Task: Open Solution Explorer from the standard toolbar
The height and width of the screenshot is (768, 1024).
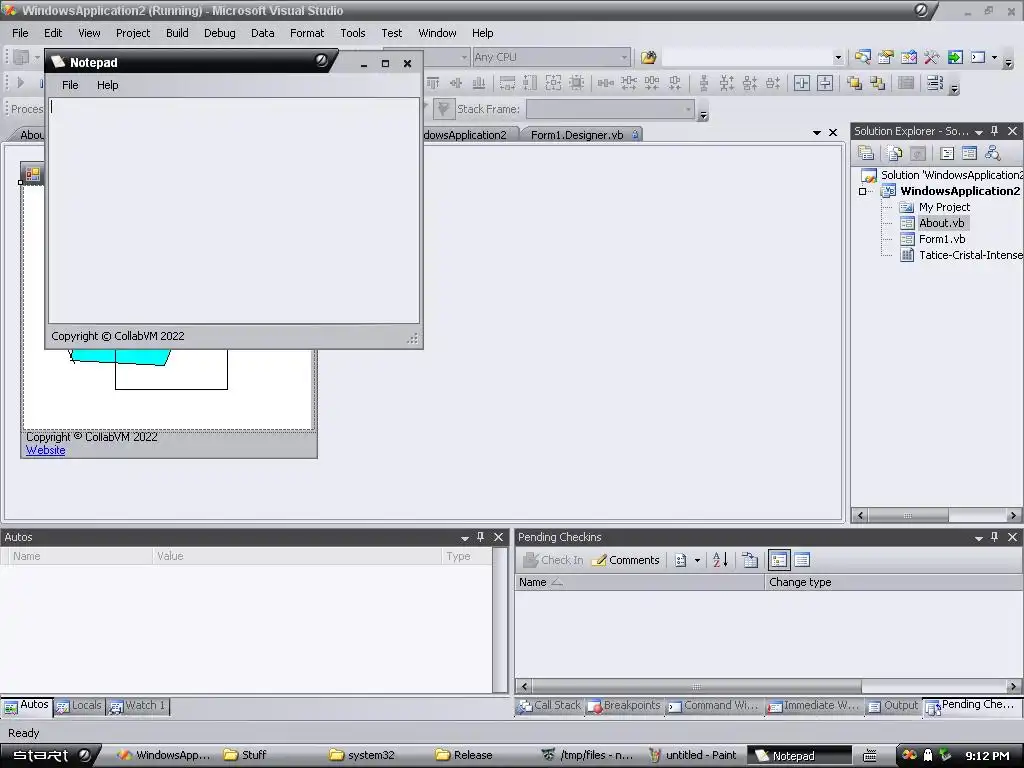Action: [862, 57]
